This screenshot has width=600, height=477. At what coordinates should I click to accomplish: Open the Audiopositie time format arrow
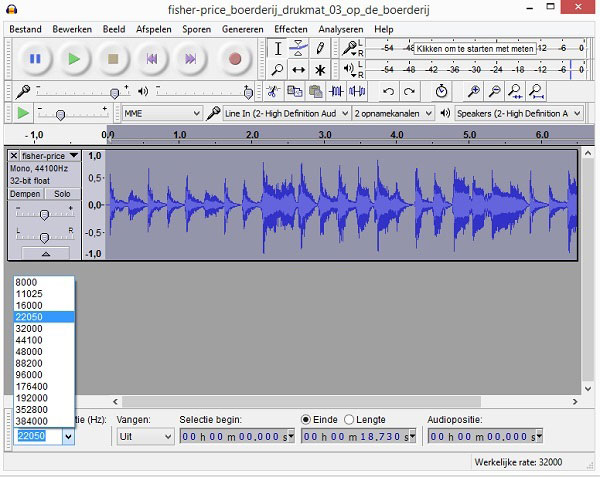click(539, 436)
